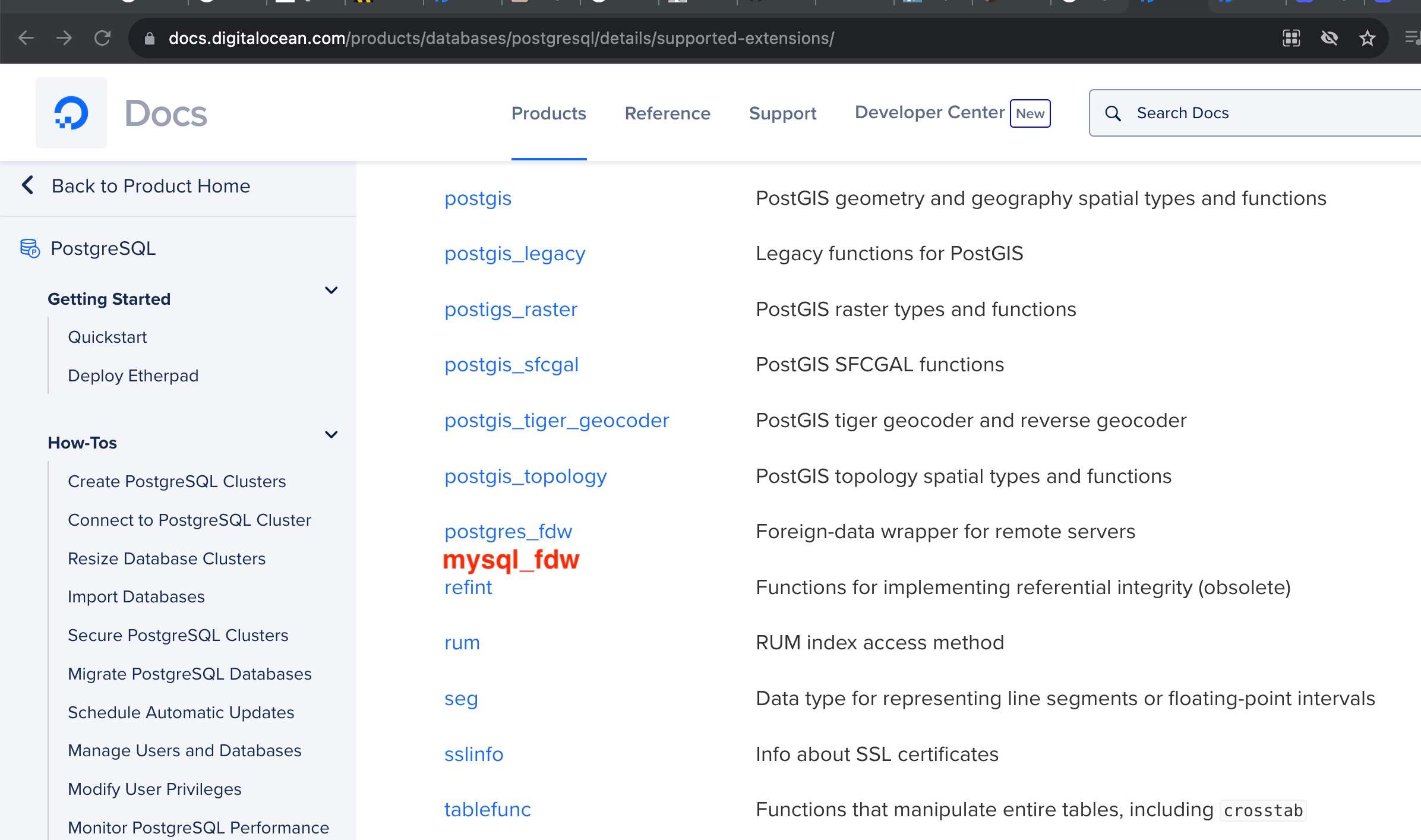Screen dimensions: 1421x840
Task: Open Create PostgreSQL Clusters
Action: click(177, 482)
